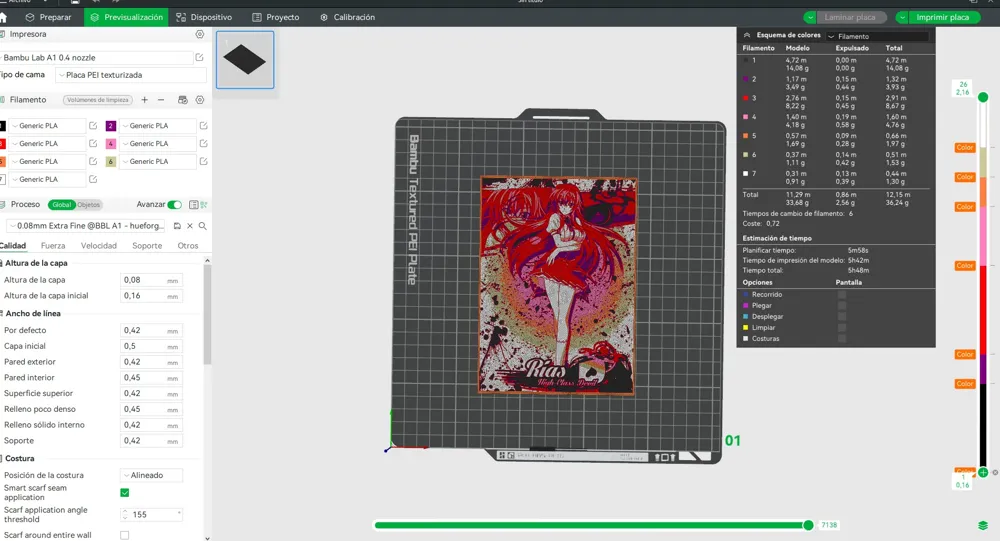Uncheck Smart scarf seam application
Image resolution: width=1000 pixels, height=541 pixels.
(x=125, y=493)
